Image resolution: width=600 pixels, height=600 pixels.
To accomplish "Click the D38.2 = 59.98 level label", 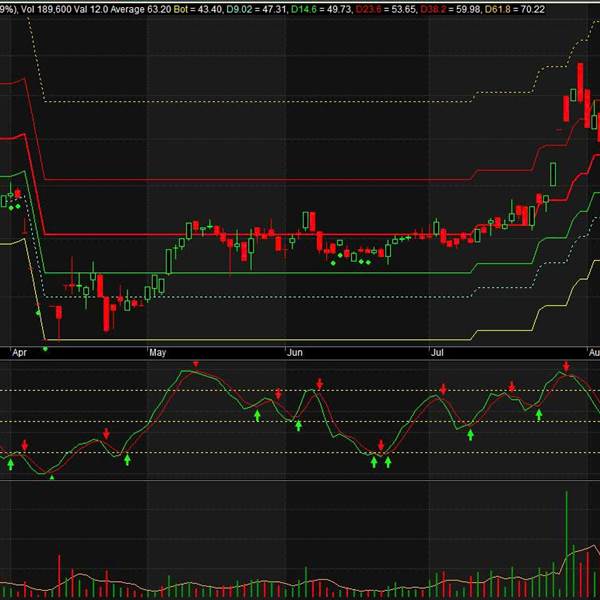I will click(x=451, y=9).
